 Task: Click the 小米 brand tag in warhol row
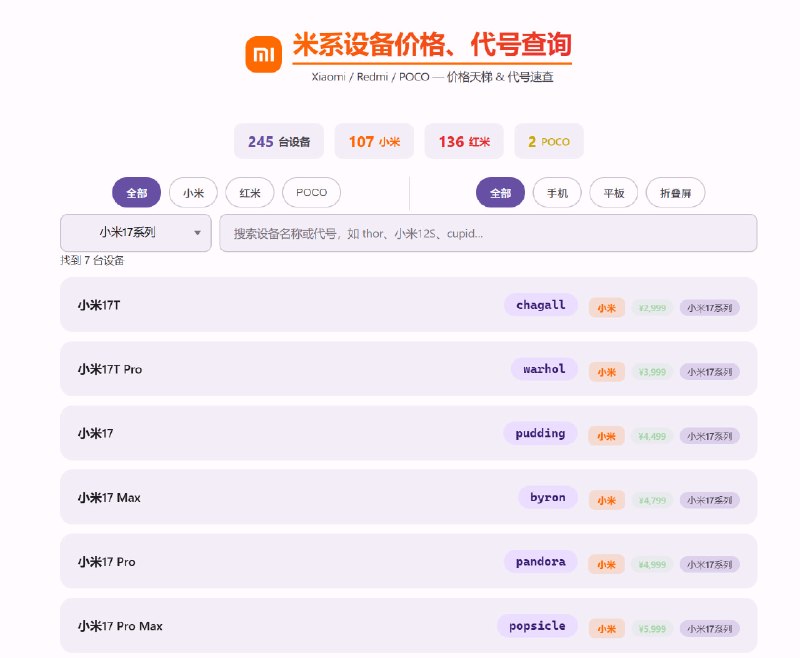[607, 372]
